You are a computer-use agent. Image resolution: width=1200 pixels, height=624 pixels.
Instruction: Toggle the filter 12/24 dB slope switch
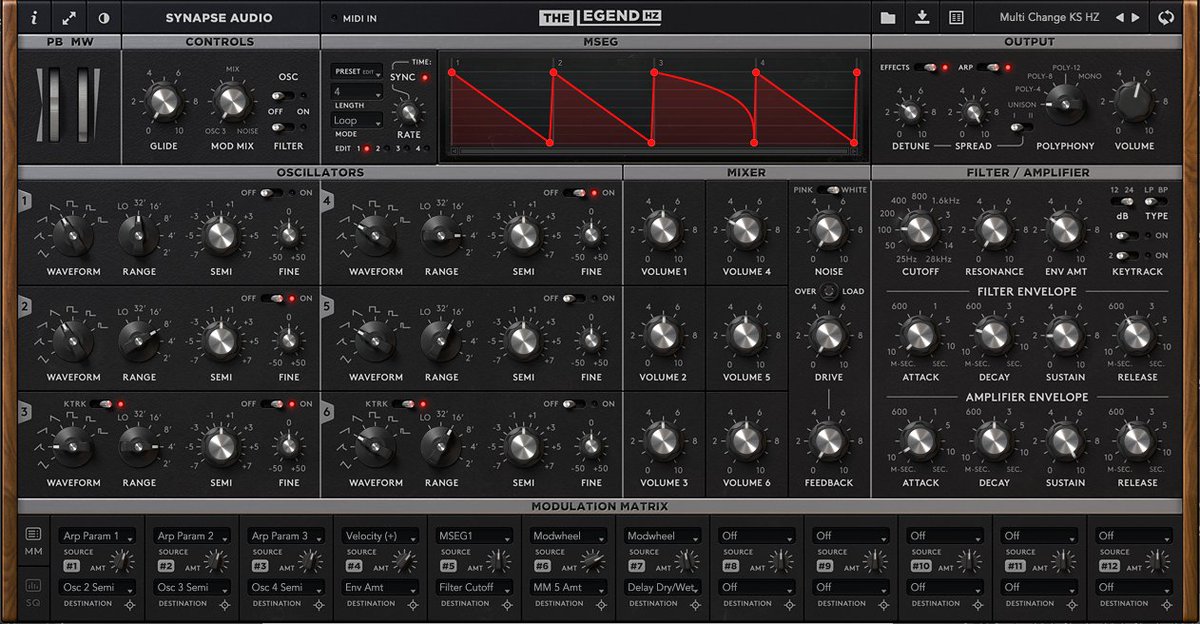(1121, 202)
